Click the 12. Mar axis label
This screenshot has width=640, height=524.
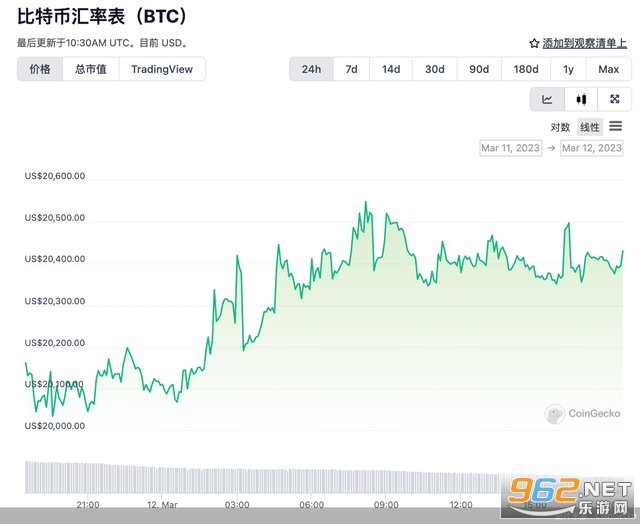(162, 504)
